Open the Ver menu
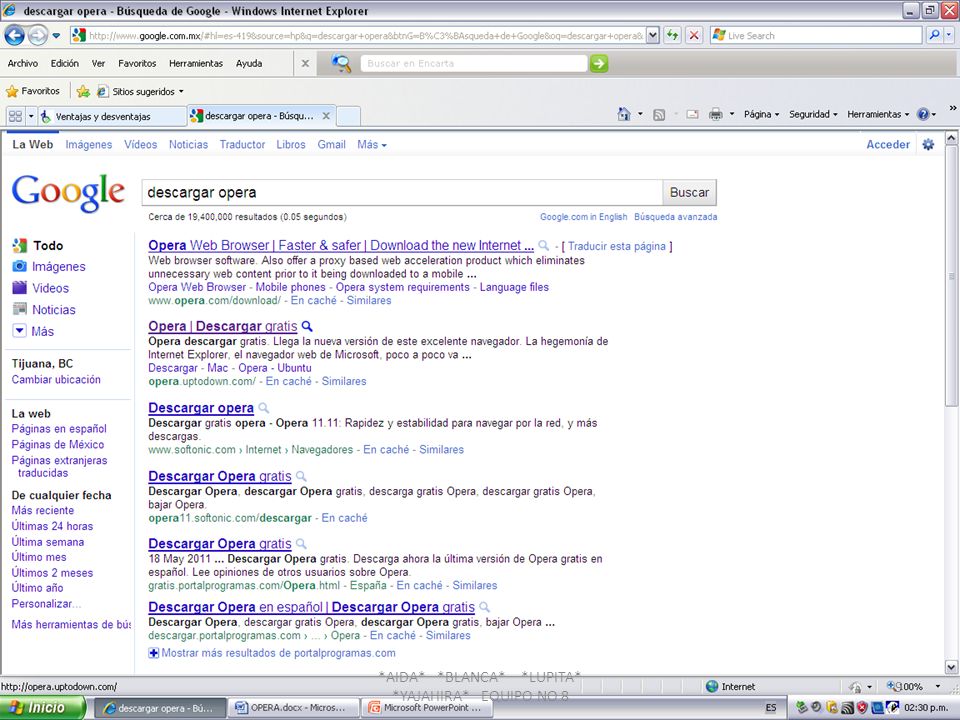The image size is (960, 720). click(98, 63)
